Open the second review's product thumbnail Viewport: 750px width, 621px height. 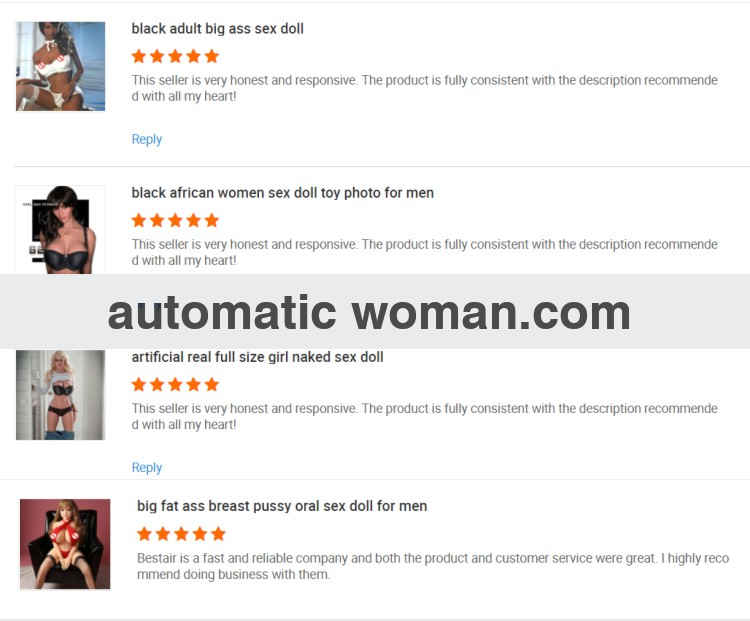[x=60, y=230]
